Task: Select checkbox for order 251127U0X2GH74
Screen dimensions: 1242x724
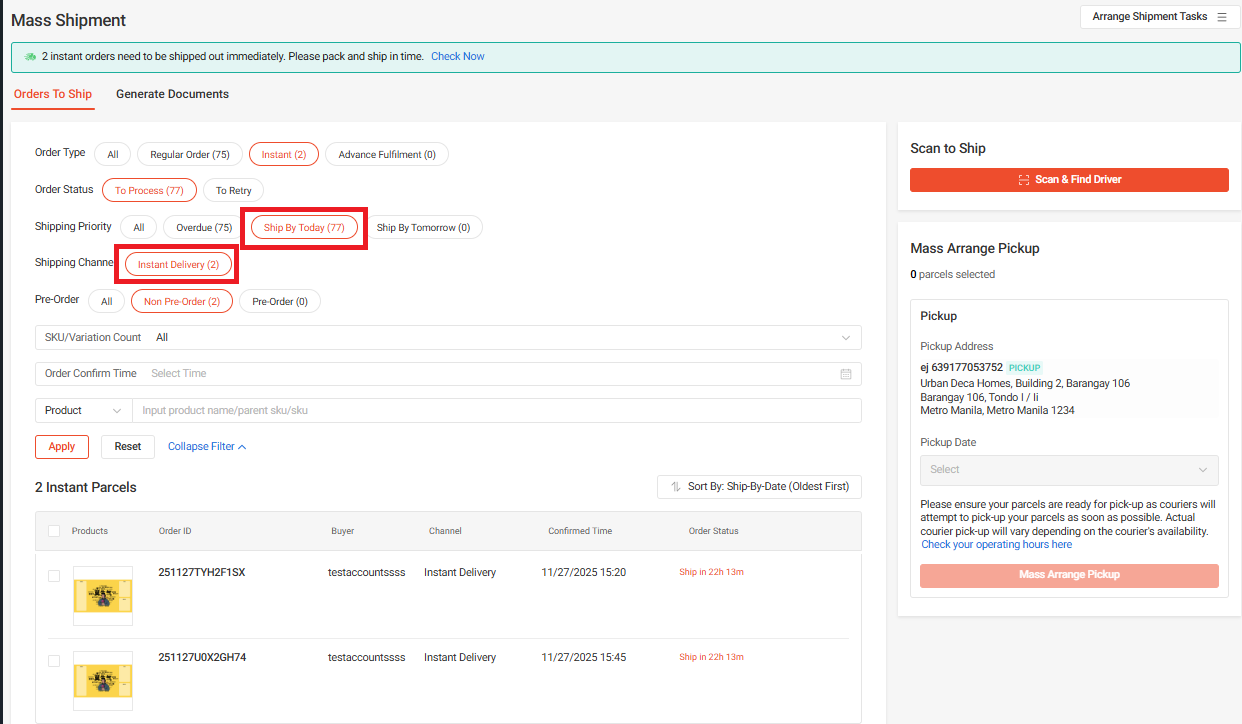Action: click(x=54, y=661)
